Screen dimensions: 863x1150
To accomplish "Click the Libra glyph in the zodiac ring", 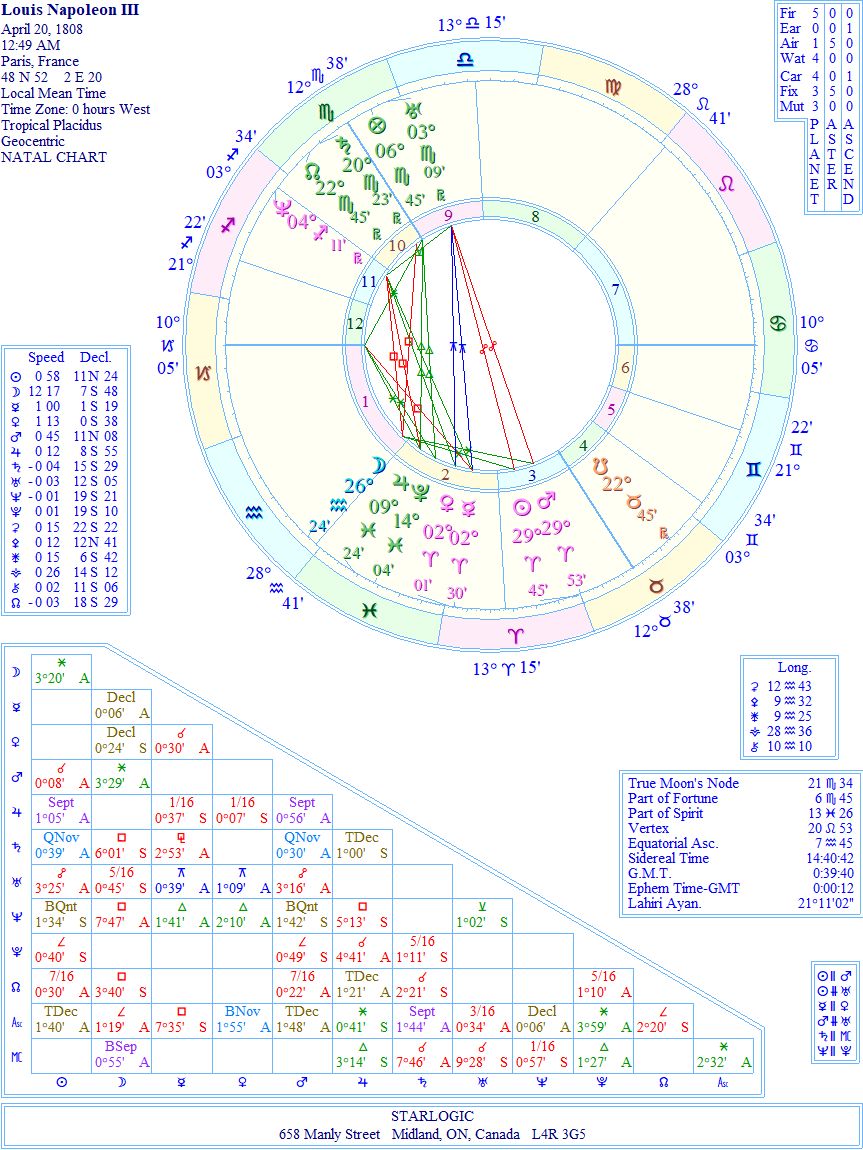I will click(x=466, y=62).
